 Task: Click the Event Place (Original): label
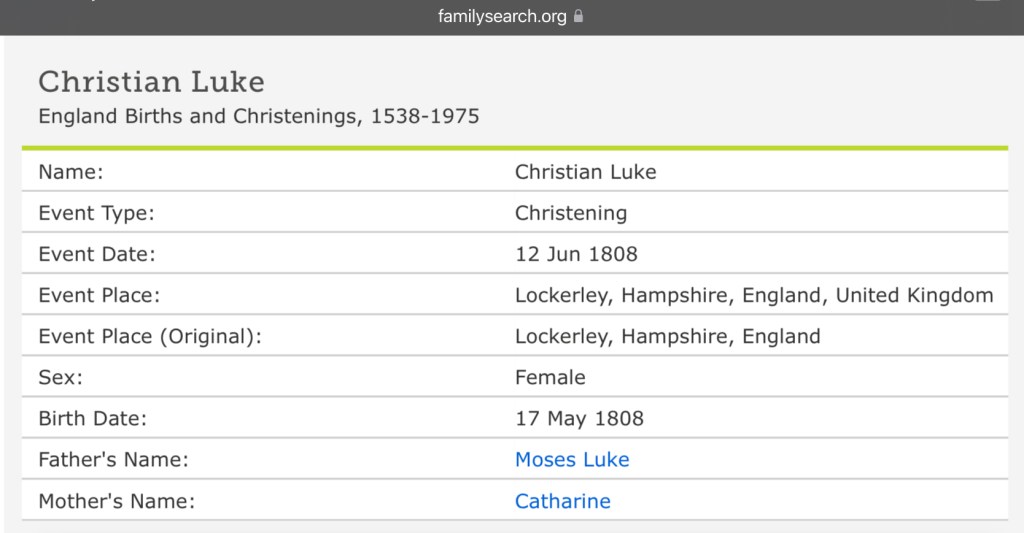tap(150, 336)
